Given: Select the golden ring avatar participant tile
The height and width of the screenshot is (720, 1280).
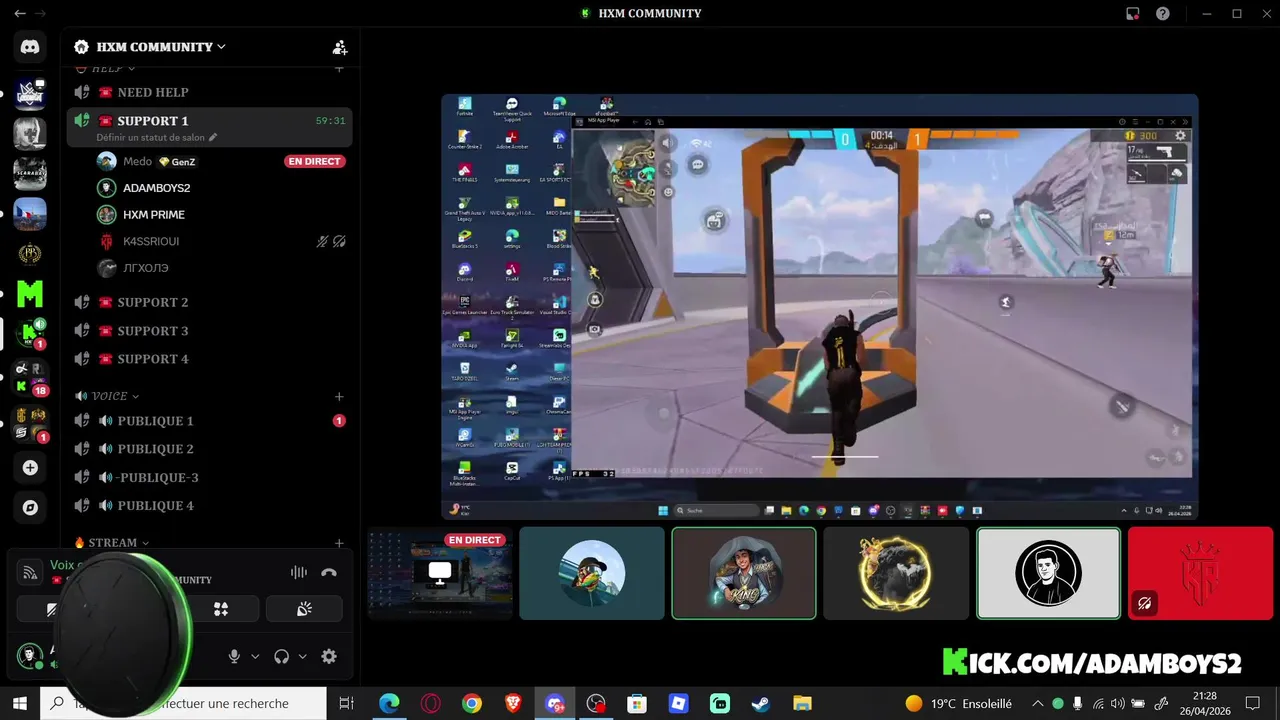Looking at the screenshot, I should [x=896, y=574].
